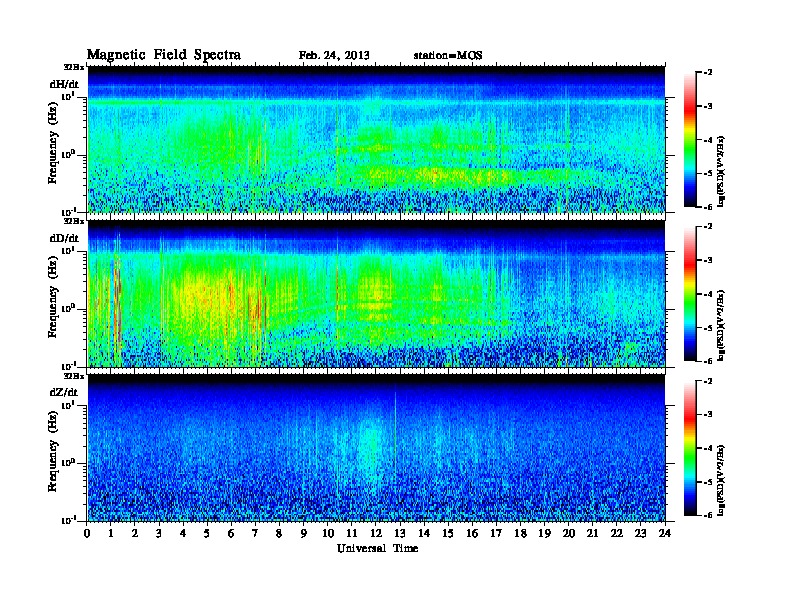Click the hour 23 tick label
The height and width of the screenshot is (612, 792).
coord(641,533)
